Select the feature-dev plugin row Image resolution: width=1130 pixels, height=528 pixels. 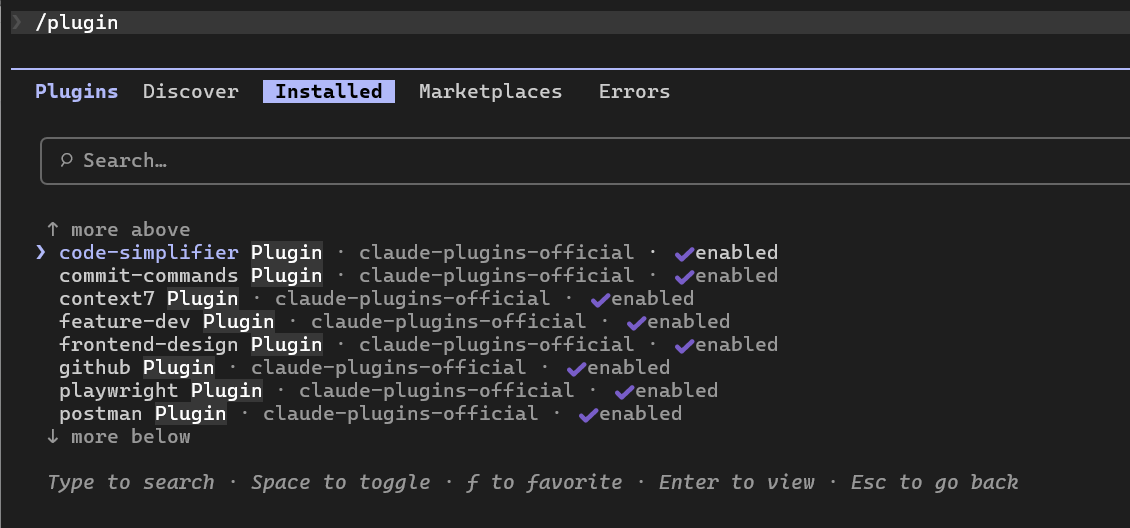394,321
